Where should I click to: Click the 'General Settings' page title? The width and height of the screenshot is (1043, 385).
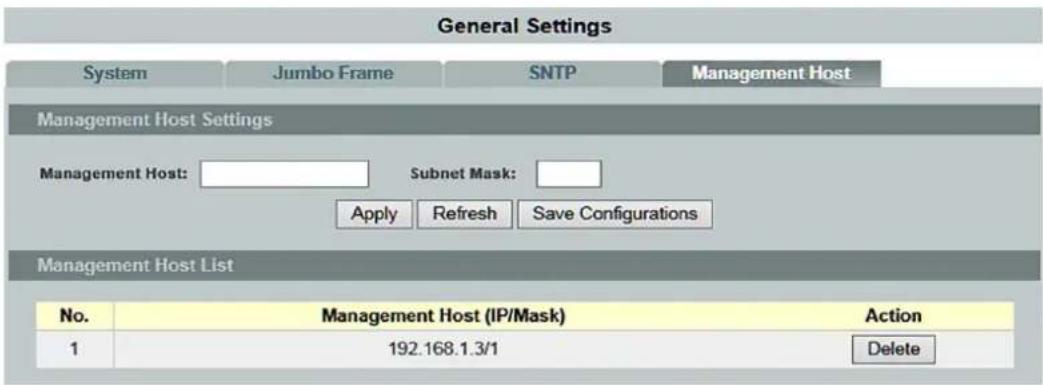pyautogui.click(x=525, y=27)
